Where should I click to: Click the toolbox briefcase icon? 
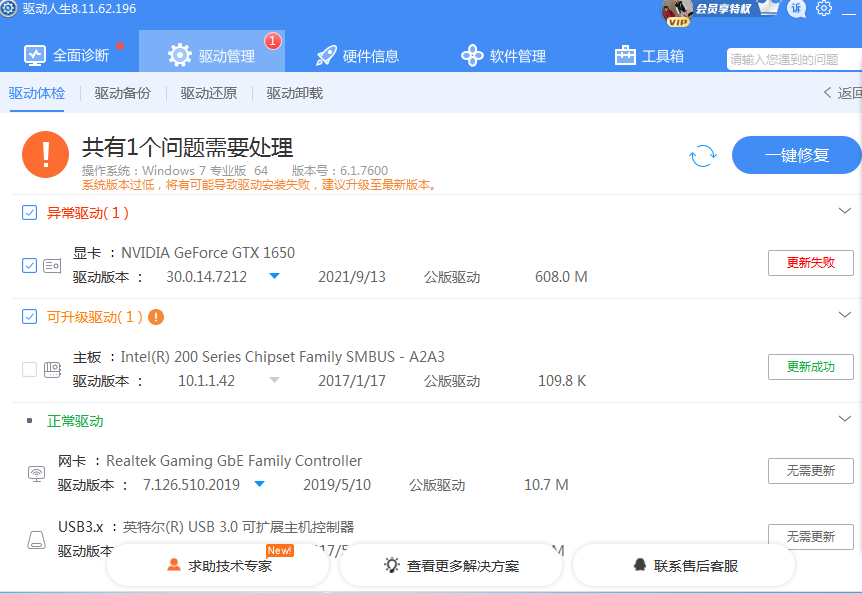(x=625, y=55)
